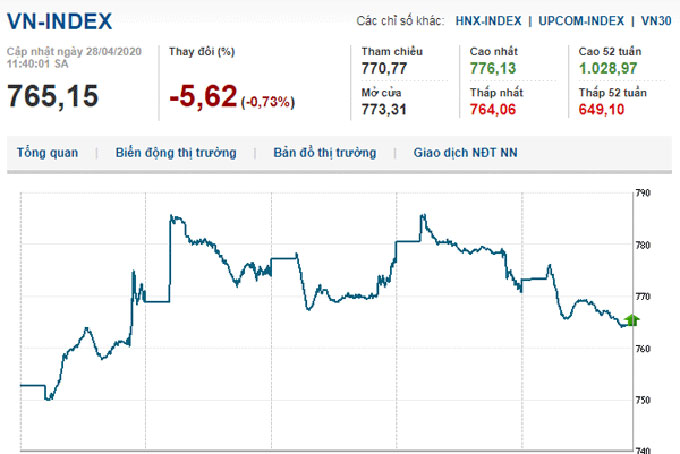Click the 750 label on the price axis
The height and width of the screenshot is (454, 680).
643,400
